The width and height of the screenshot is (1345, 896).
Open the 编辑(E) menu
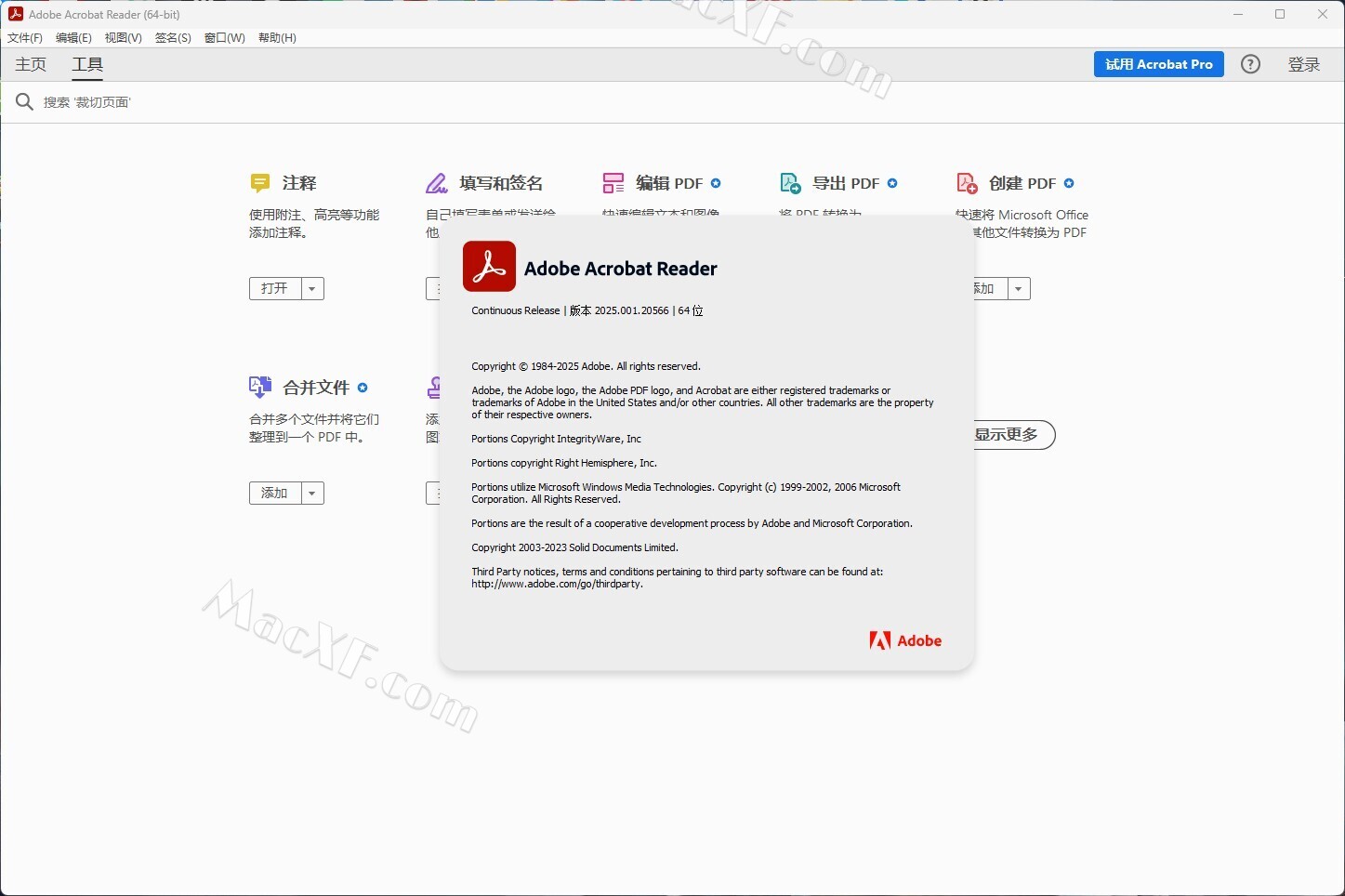coord(73,38)
